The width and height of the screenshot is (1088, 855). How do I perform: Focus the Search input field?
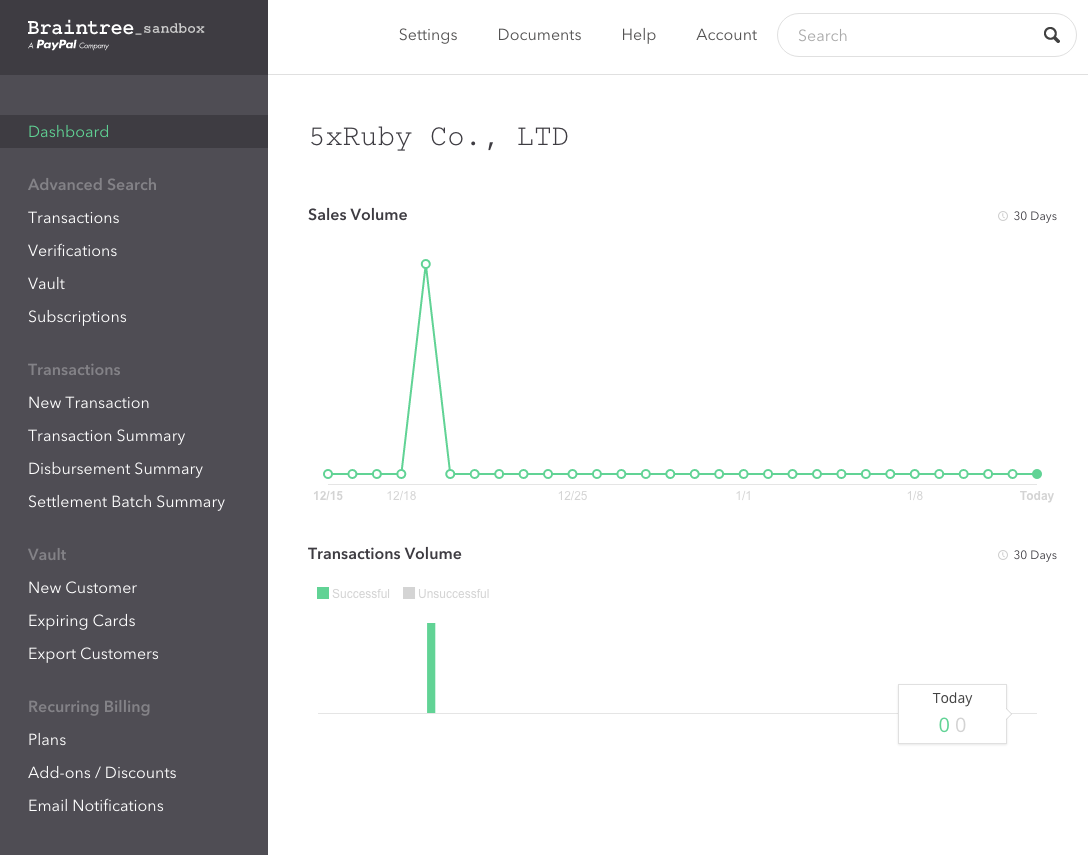[x=910, y=35]
